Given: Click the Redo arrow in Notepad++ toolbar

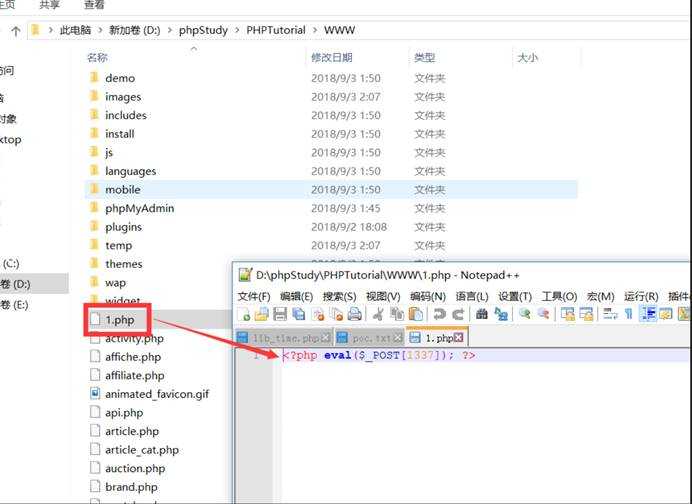Looking at the screenshot, I should click(x=458, y=314).
